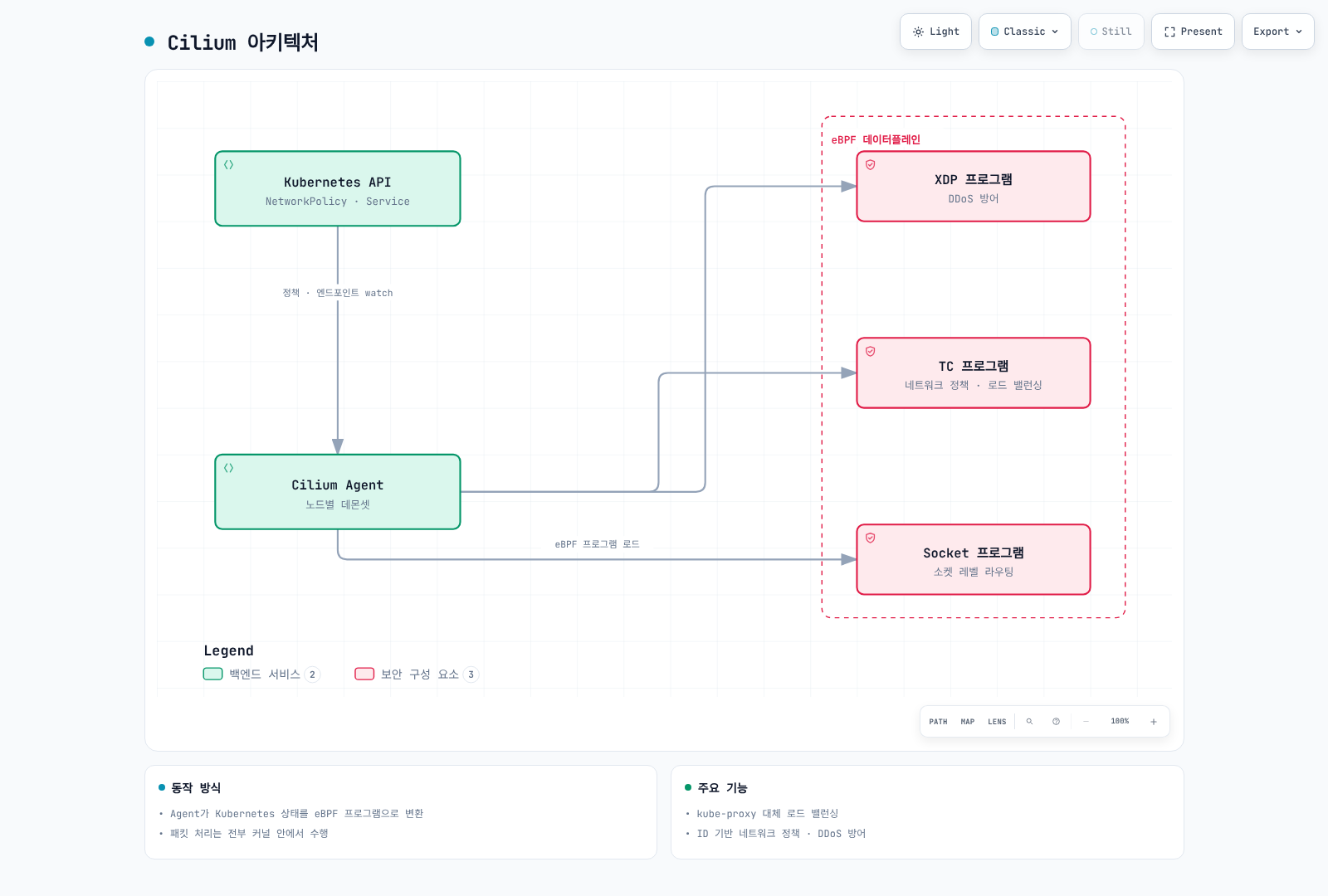Click the search magnifier icon in zoom toolbar
The height and width of the screenshot is (896, 1328).
pyautogui.click(x=1029, y=722)
